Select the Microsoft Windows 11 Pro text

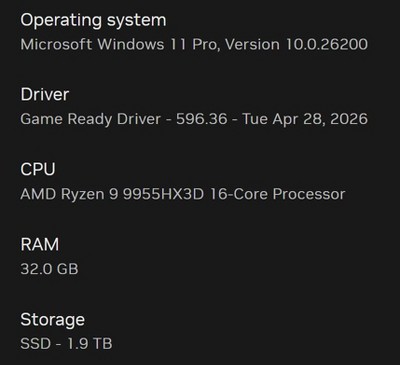pyautogui.click(x=120, y=45)
